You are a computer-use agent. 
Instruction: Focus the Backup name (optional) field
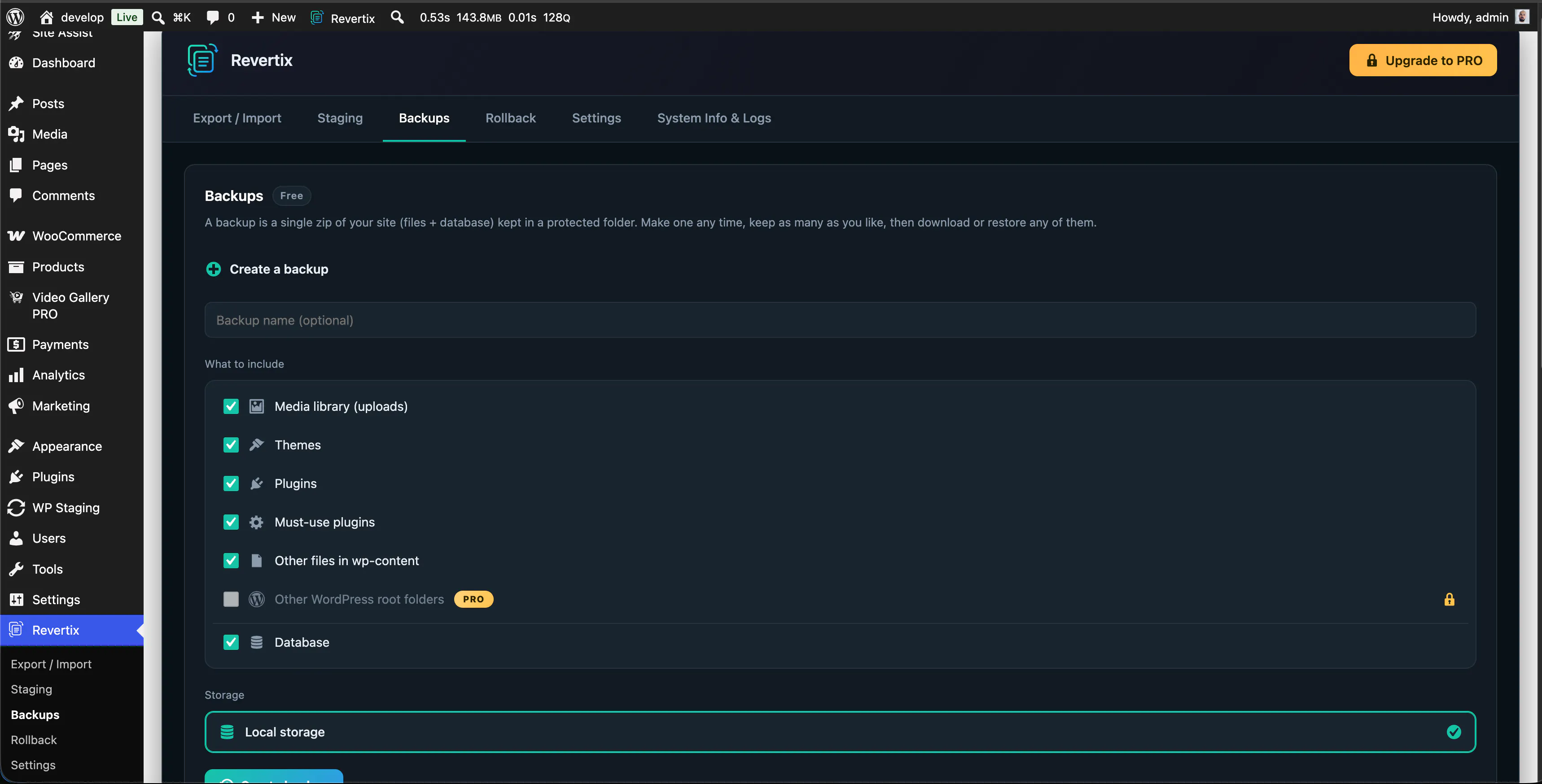840,320
